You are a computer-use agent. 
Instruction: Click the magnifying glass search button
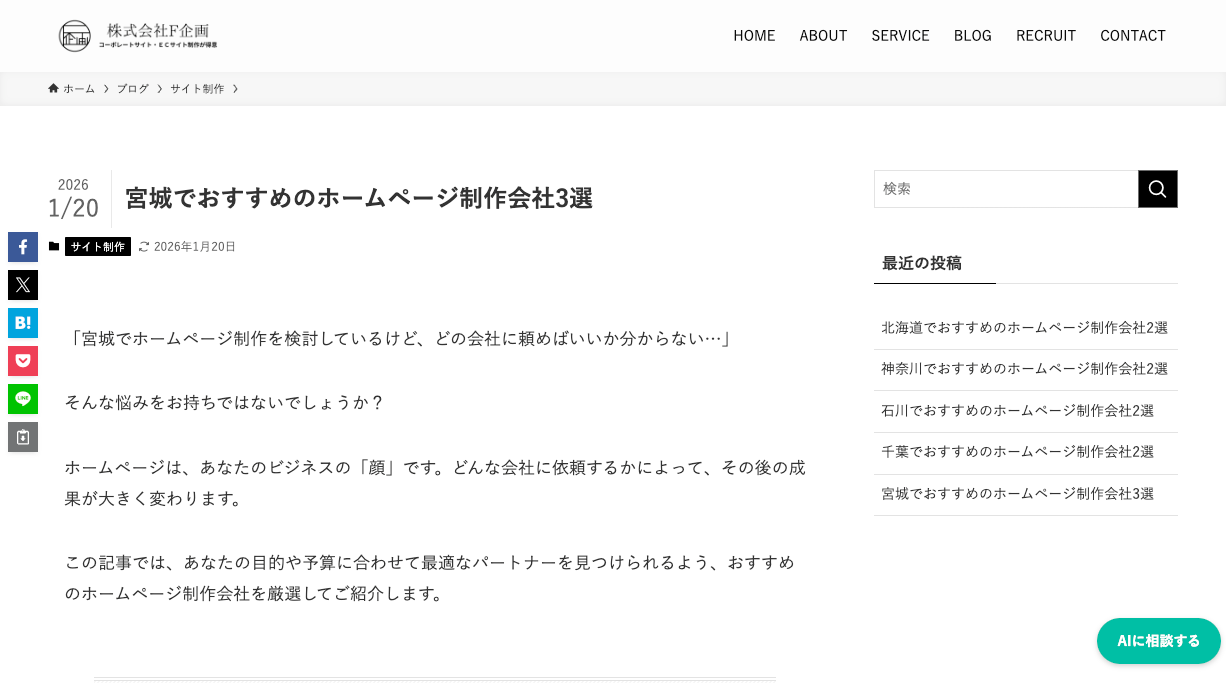click(x=1157, y=189)
